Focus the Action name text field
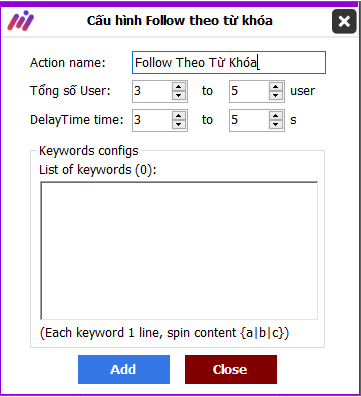The width and height of the screenshot is (361, 397). tap(229, 62)
